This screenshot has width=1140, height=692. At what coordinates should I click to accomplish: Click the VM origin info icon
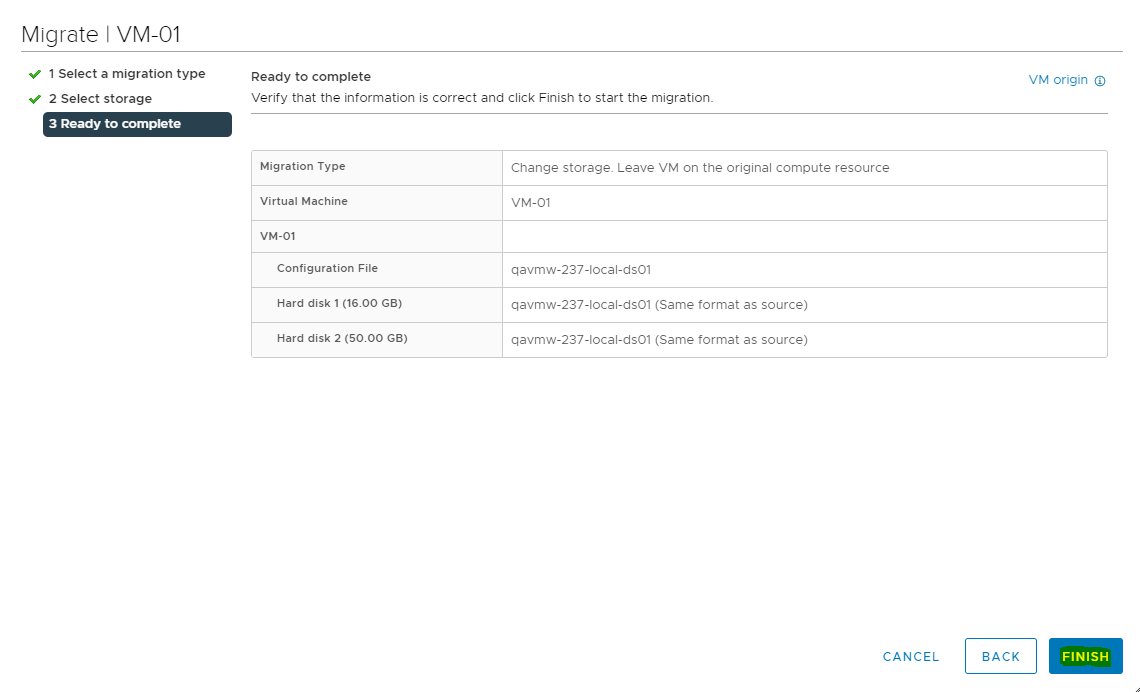(1100, 81)
